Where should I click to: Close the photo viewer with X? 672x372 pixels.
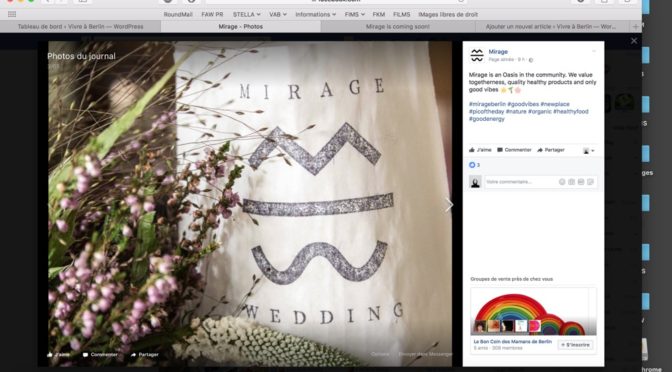click(634, 41)
